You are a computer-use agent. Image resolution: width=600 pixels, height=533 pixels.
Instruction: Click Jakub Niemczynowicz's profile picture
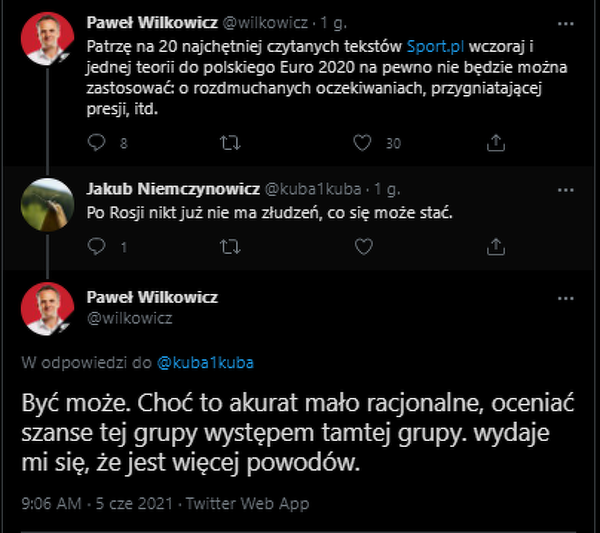coord(45,204)
